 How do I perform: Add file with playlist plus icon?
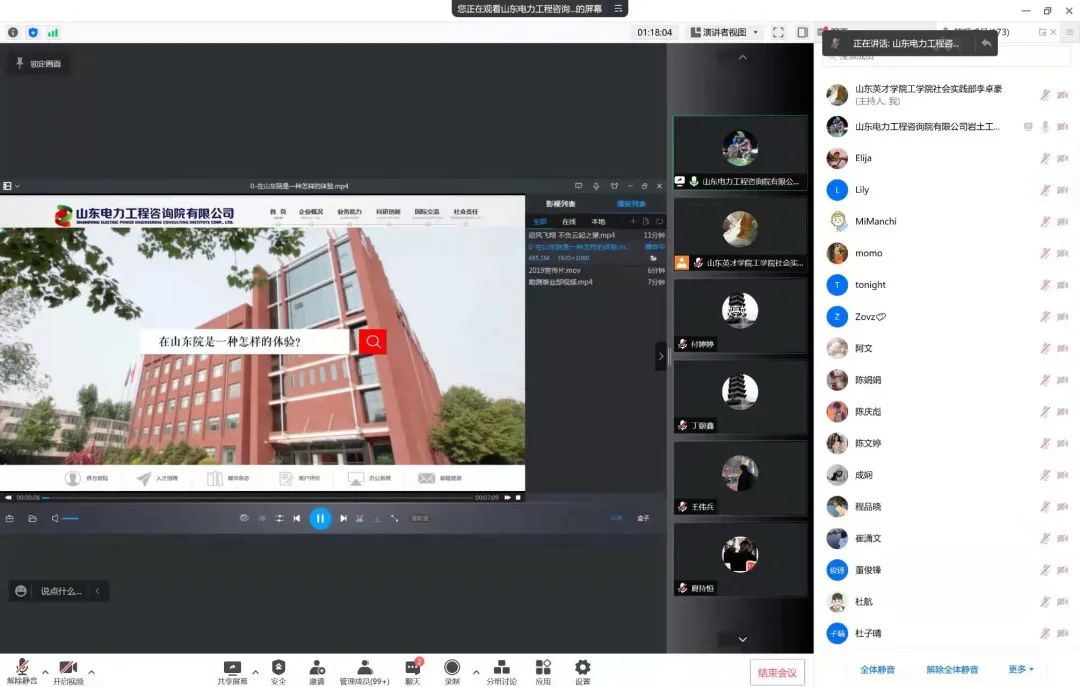[632, 221]
